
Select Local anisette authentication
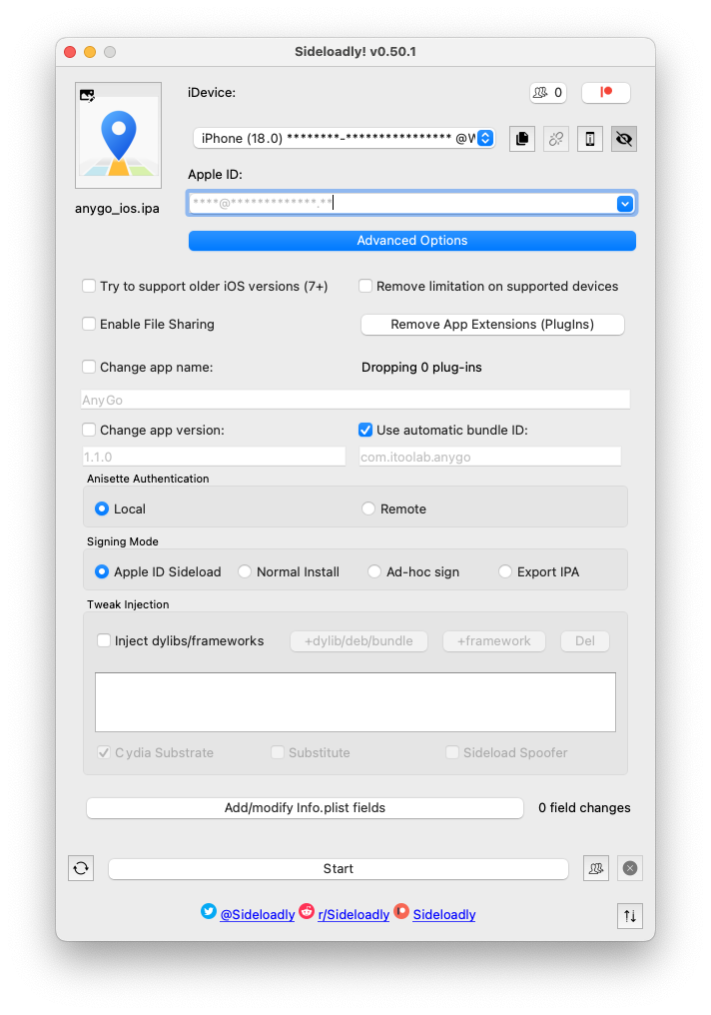[x=102, y=509]
